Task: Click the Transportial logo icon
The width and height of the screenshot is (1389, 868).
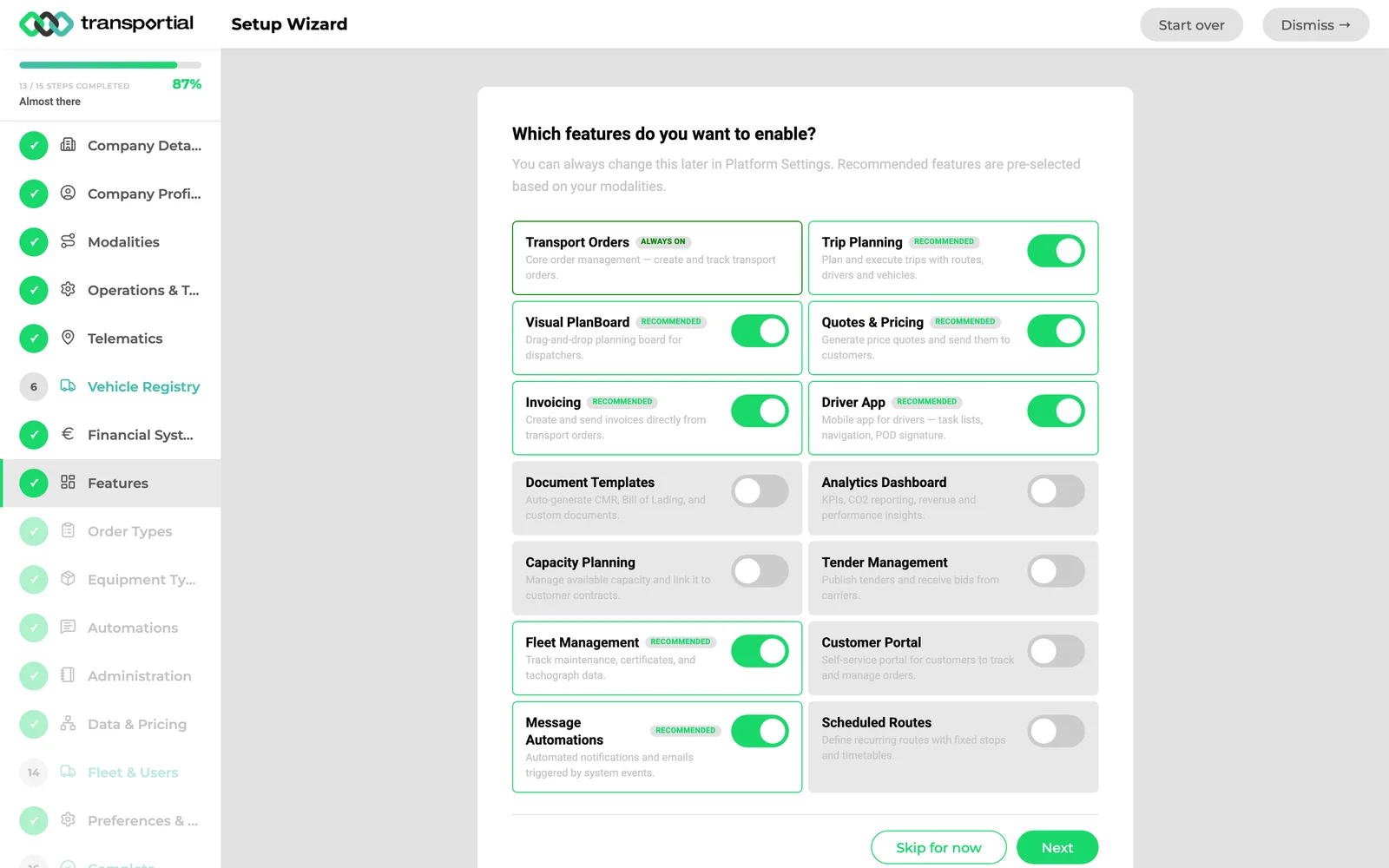Action: (x=46, y=23)
